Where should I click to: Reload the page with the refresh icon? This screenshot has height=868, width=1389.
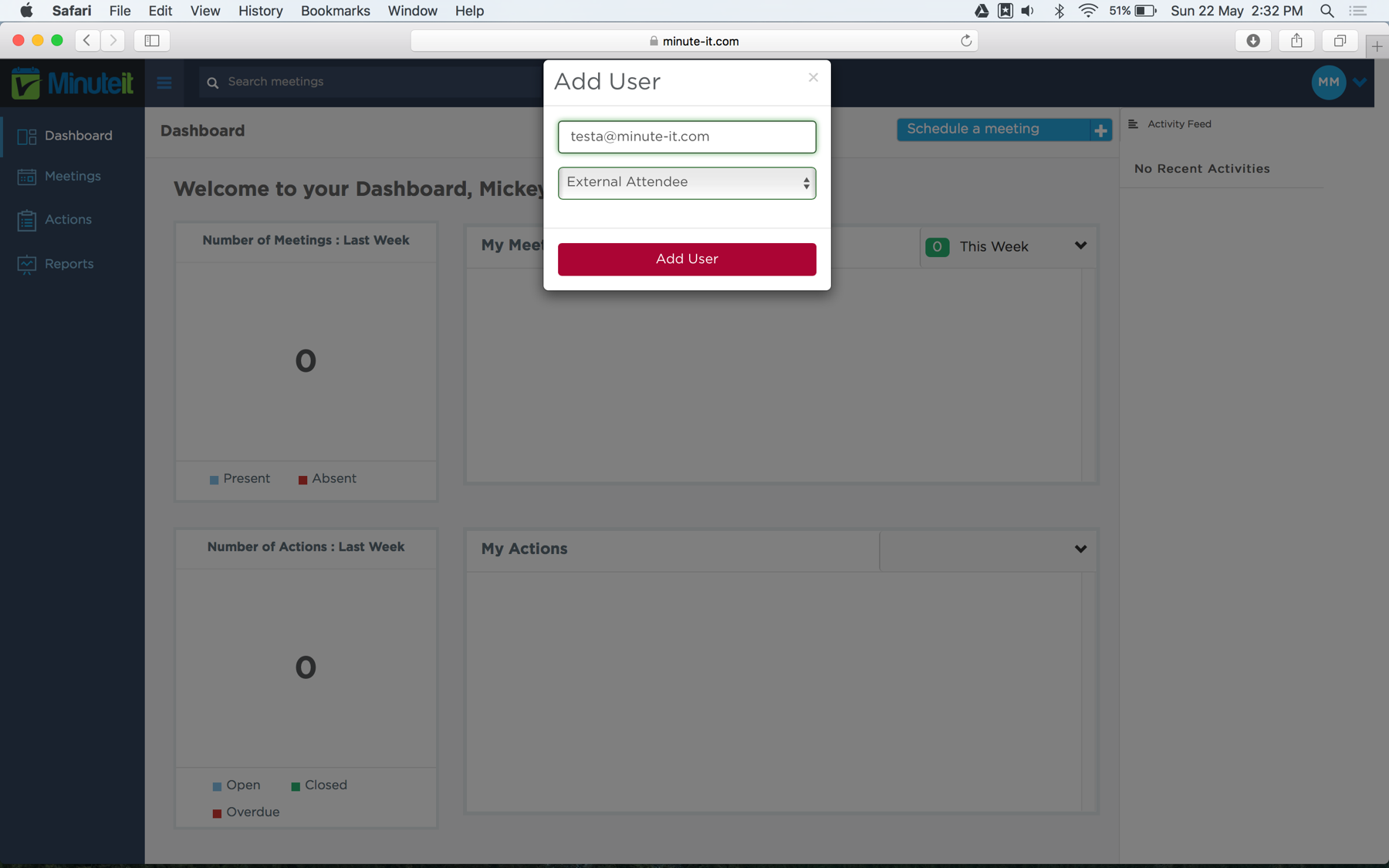(965, 41)
